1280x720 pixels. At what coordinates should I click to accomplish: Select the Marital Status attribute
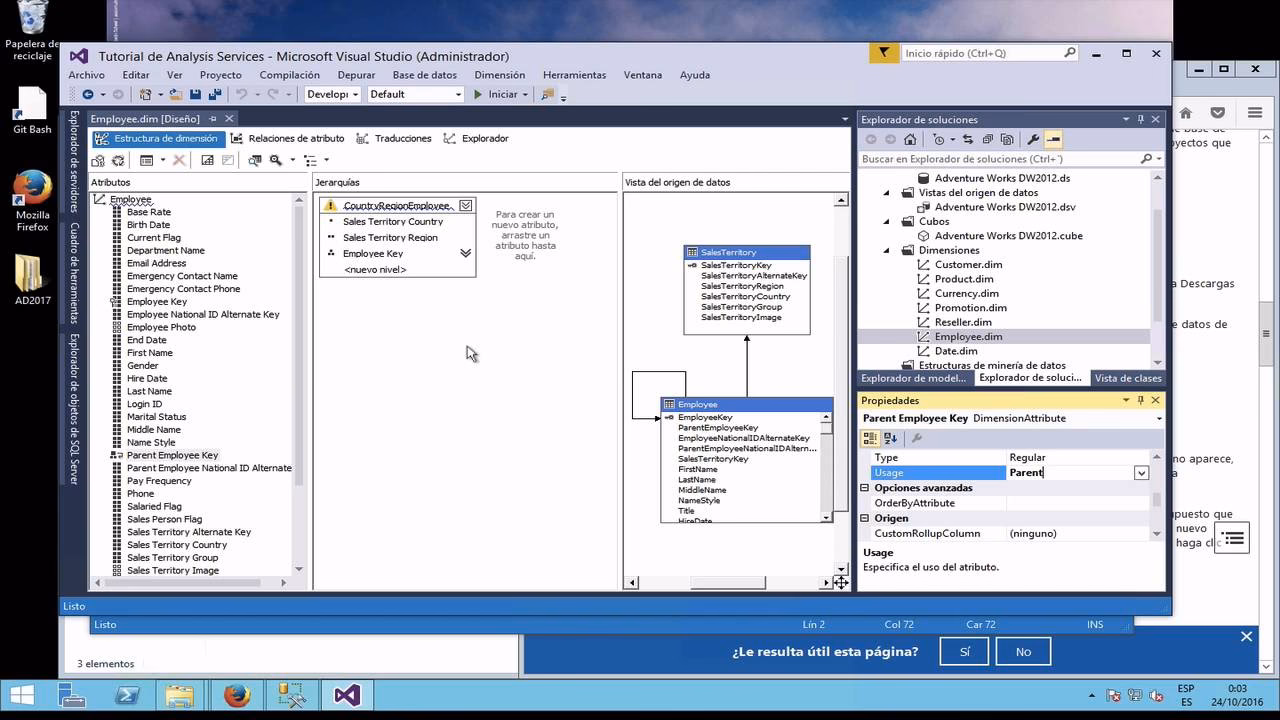[x=156, y=417]
